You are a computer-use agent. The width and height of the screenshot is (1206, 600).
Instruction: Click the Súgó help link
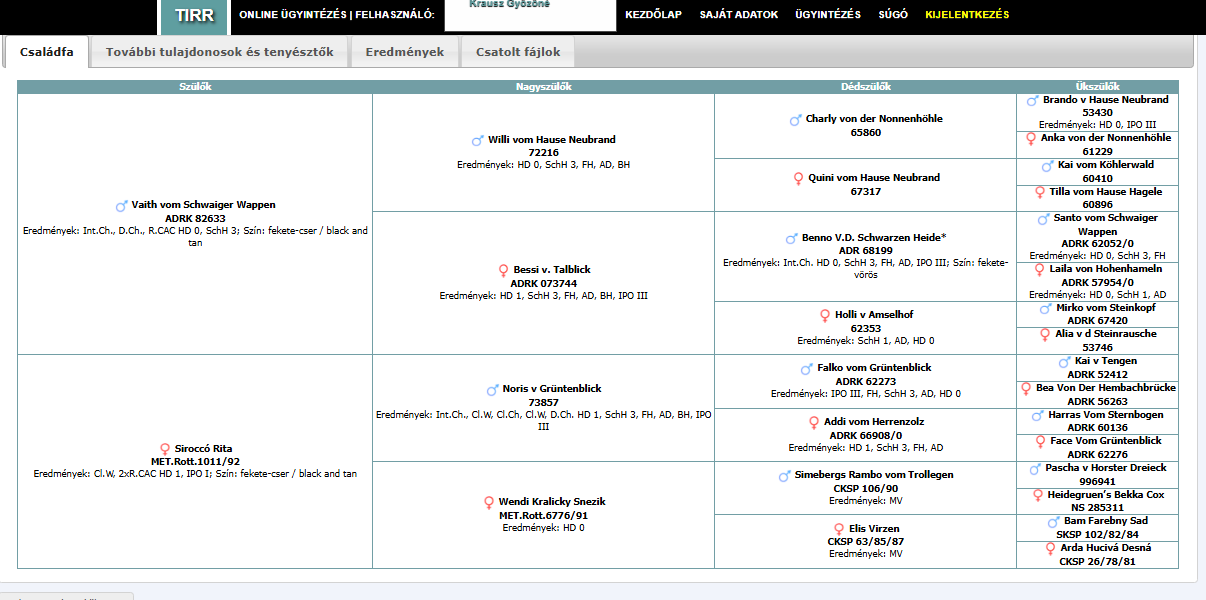pos(892,15)
